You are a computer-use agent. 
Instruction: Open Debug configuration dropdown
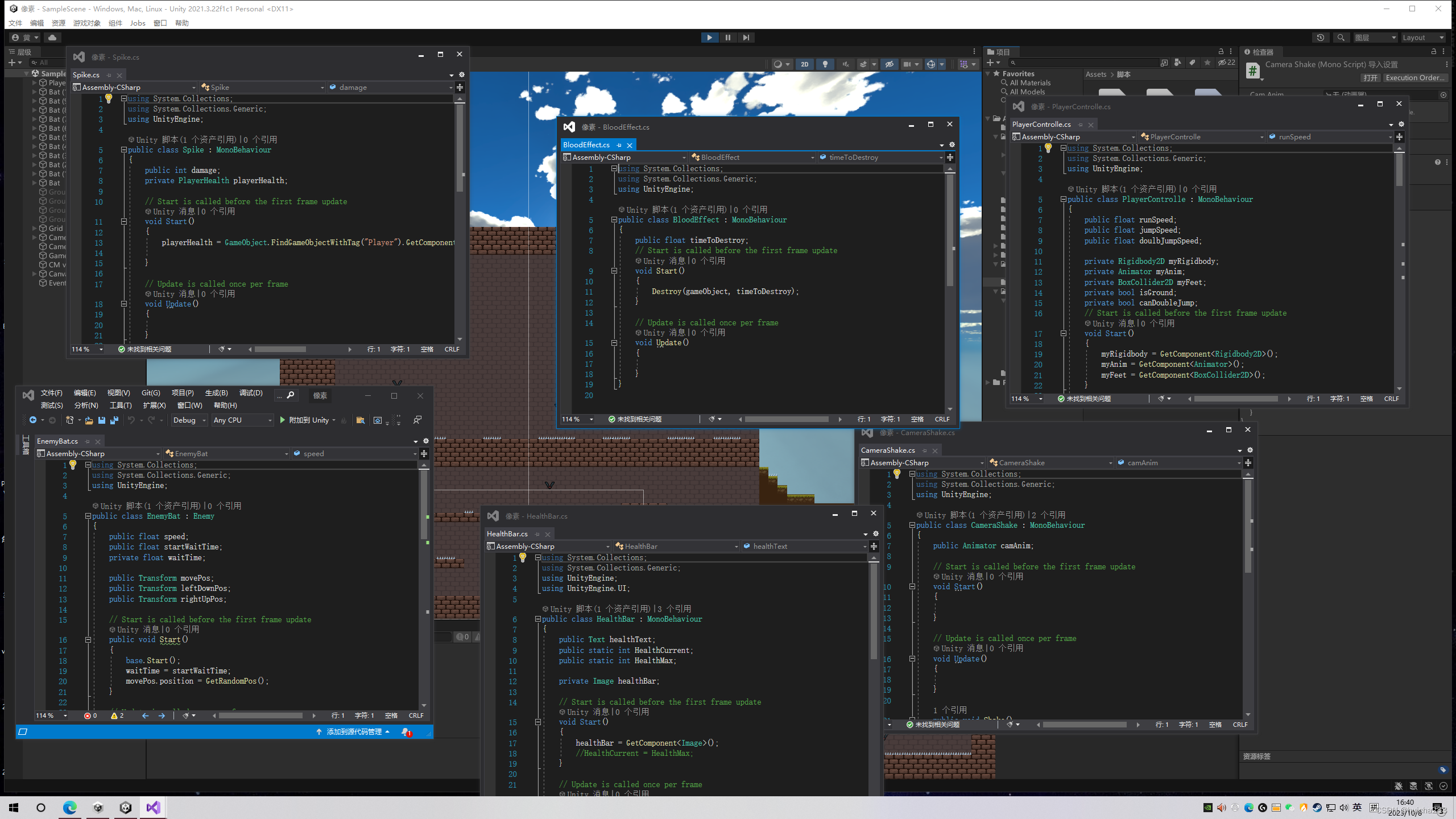click(x=189, y=420)
